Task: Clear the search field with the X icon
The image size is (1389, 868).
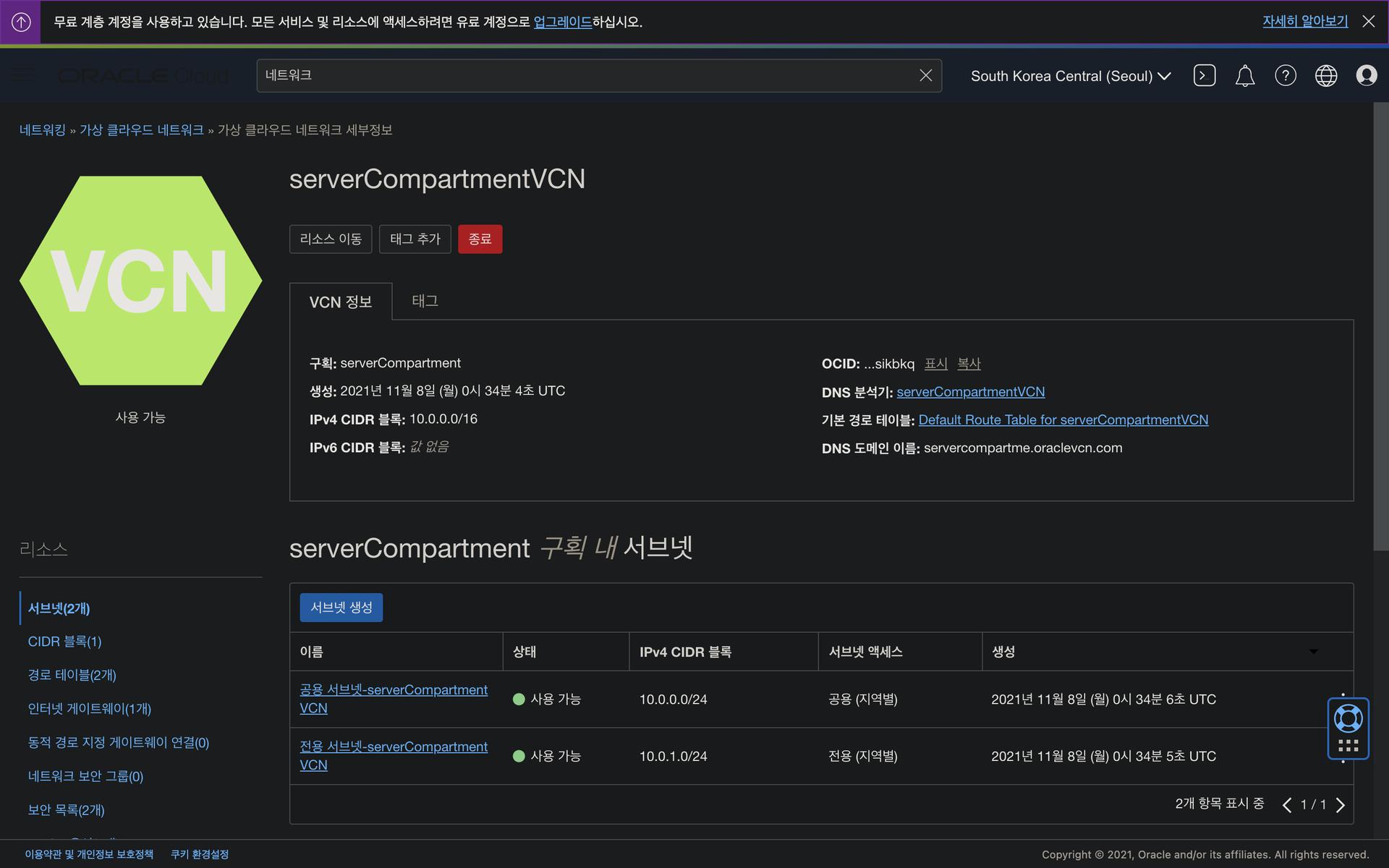Action: (925, 75)
